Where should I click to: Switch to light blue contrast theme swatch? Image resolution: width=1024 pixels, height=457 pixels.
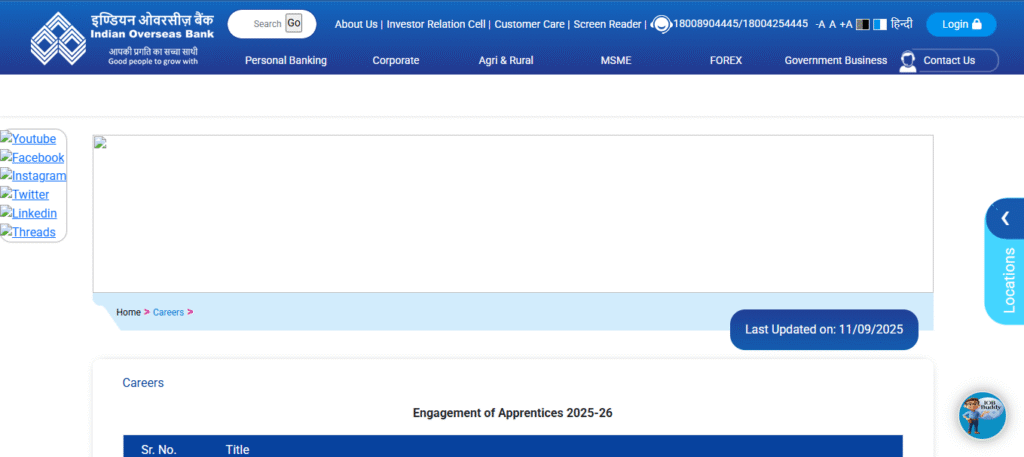879,24
